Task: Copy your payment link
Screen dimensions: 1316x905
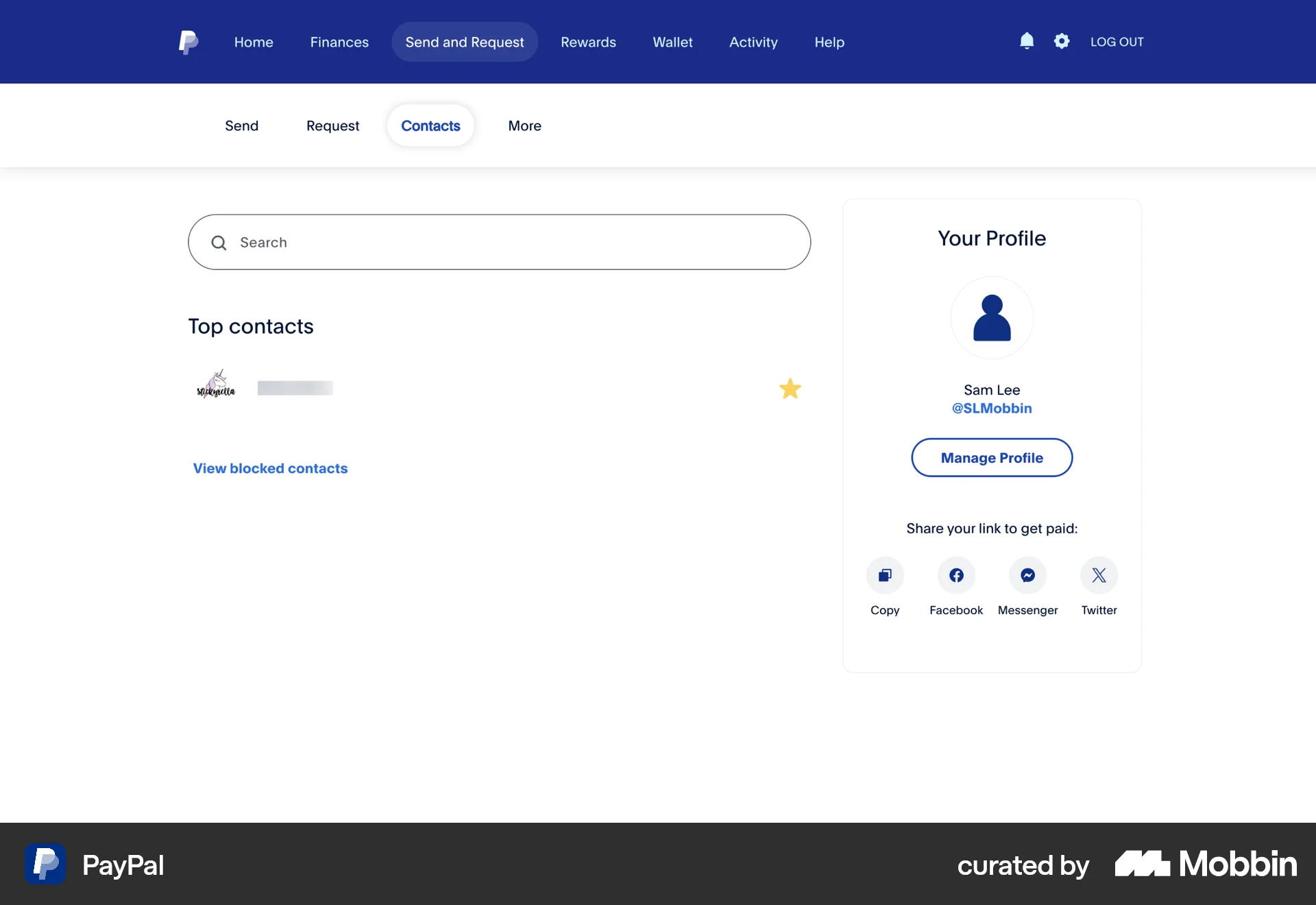Action: pos(885,575)
